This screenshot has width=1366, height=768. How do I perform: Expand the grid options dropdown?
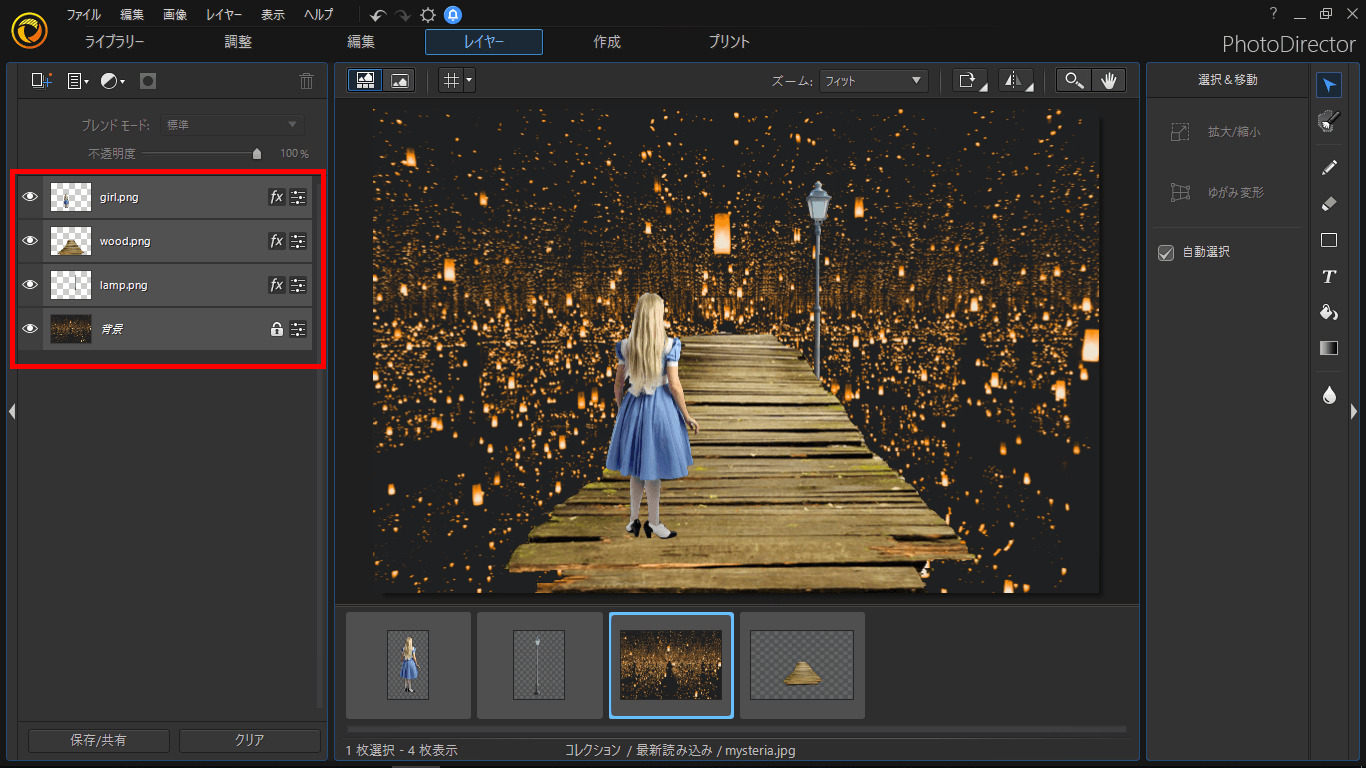pos(468,81)
